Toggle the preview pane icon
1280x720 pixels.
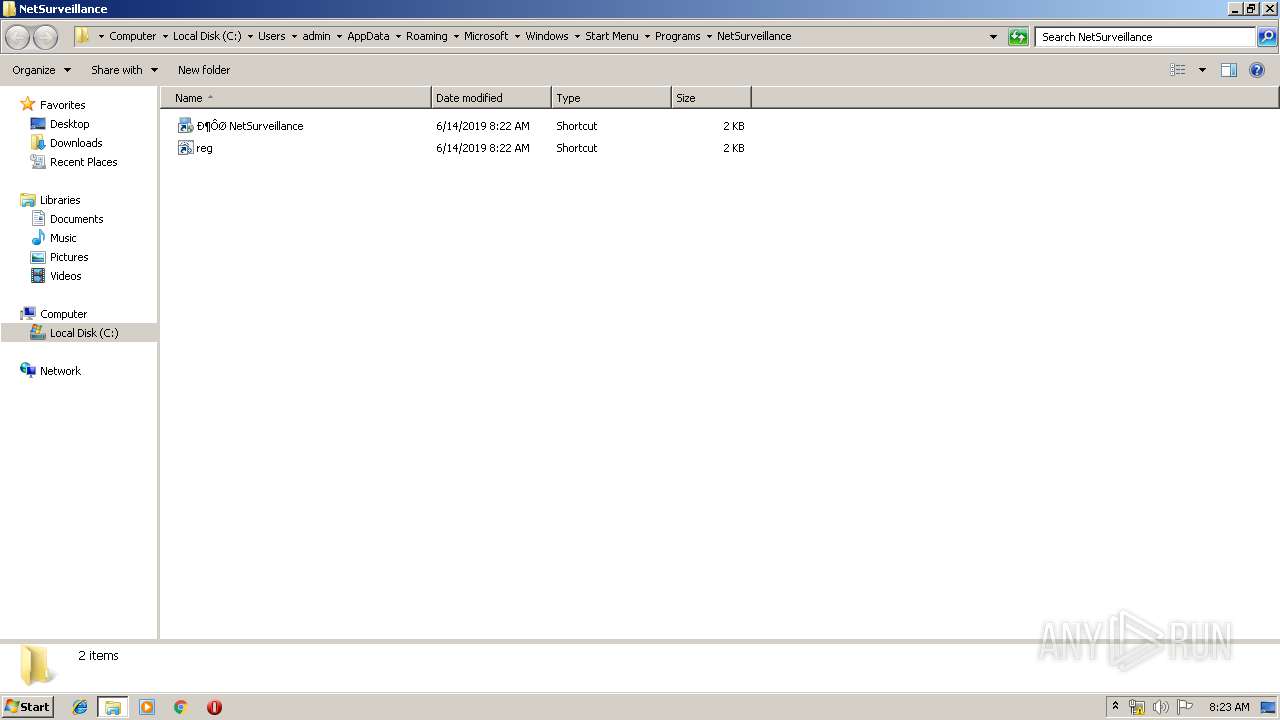pos(1229,70)
